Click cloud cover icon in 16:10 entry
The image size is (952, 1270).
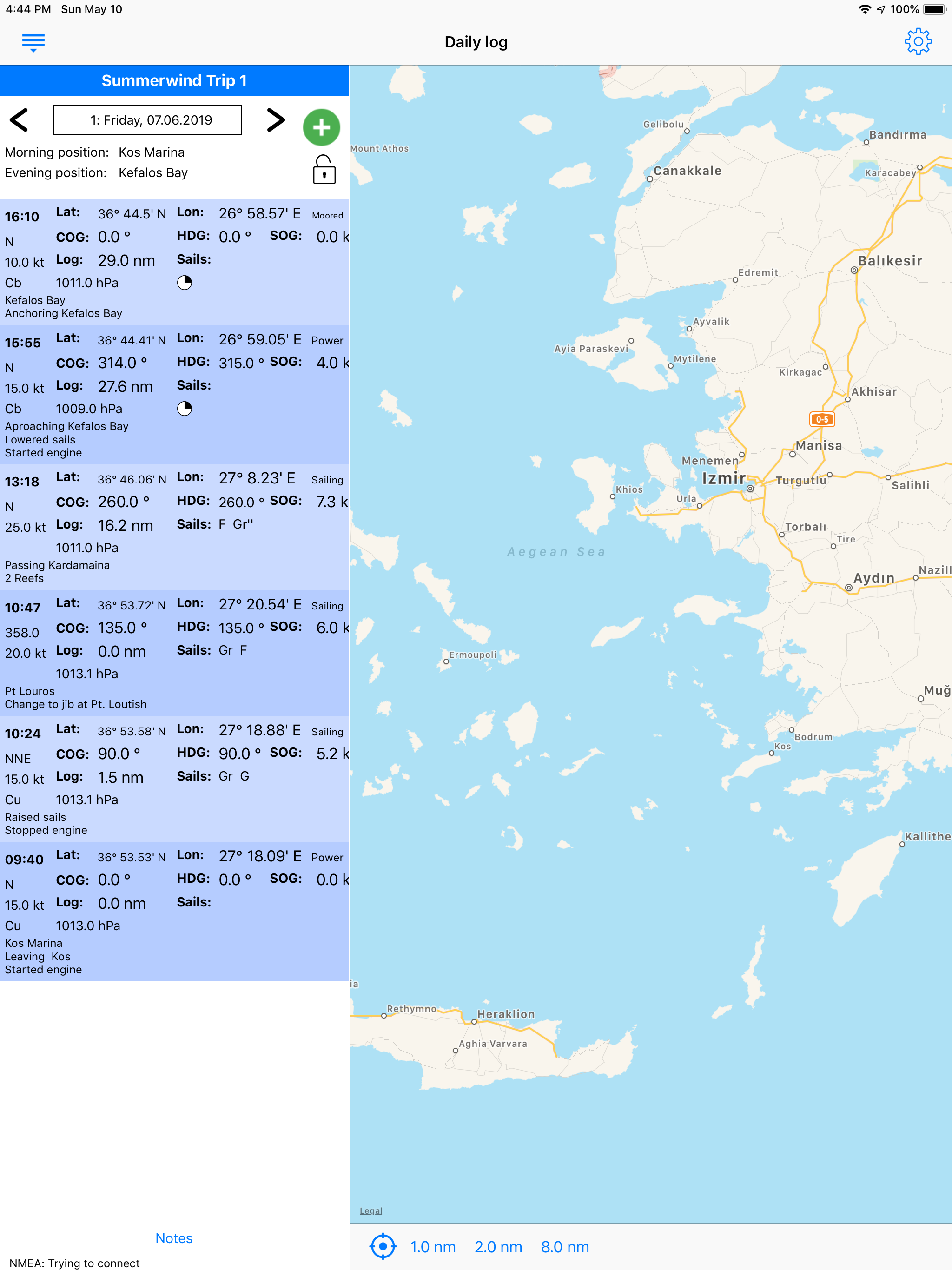pos(185,283)
